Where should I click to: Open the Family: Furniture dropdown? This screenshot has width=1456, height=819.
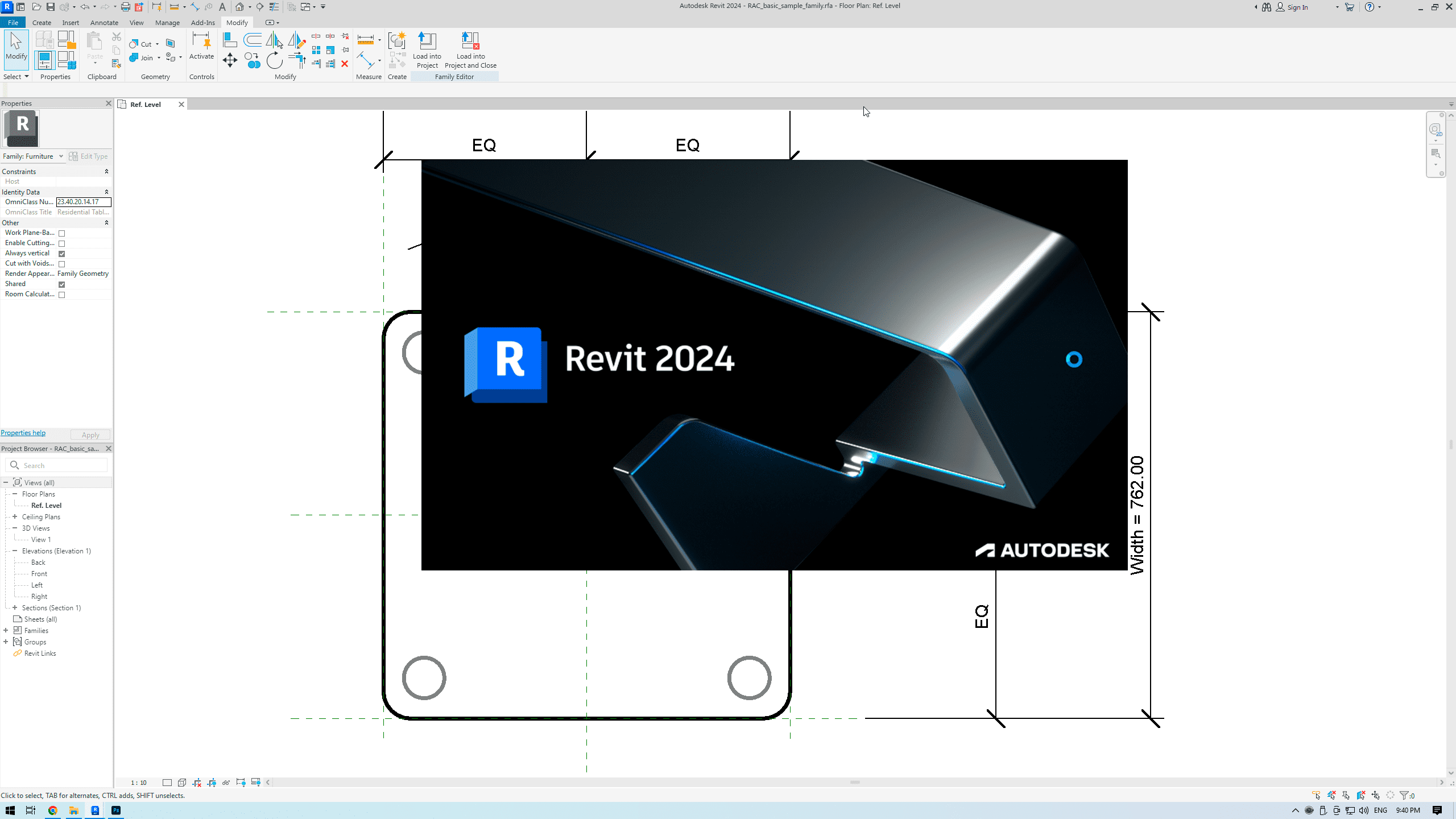pyautogui.click(x=61, y=156)
